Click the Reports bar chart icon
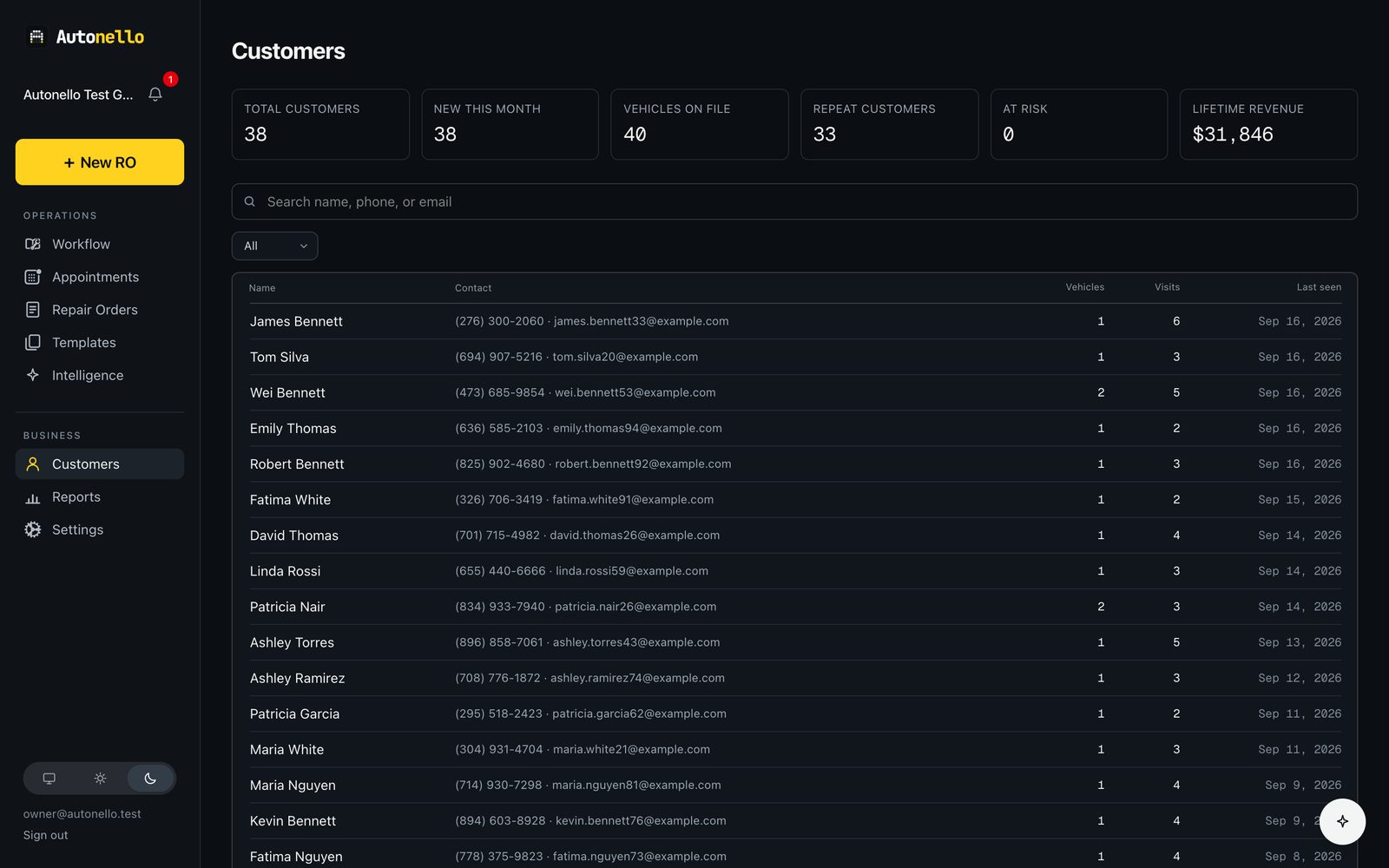1389x868 pixels. coord(33,497)
